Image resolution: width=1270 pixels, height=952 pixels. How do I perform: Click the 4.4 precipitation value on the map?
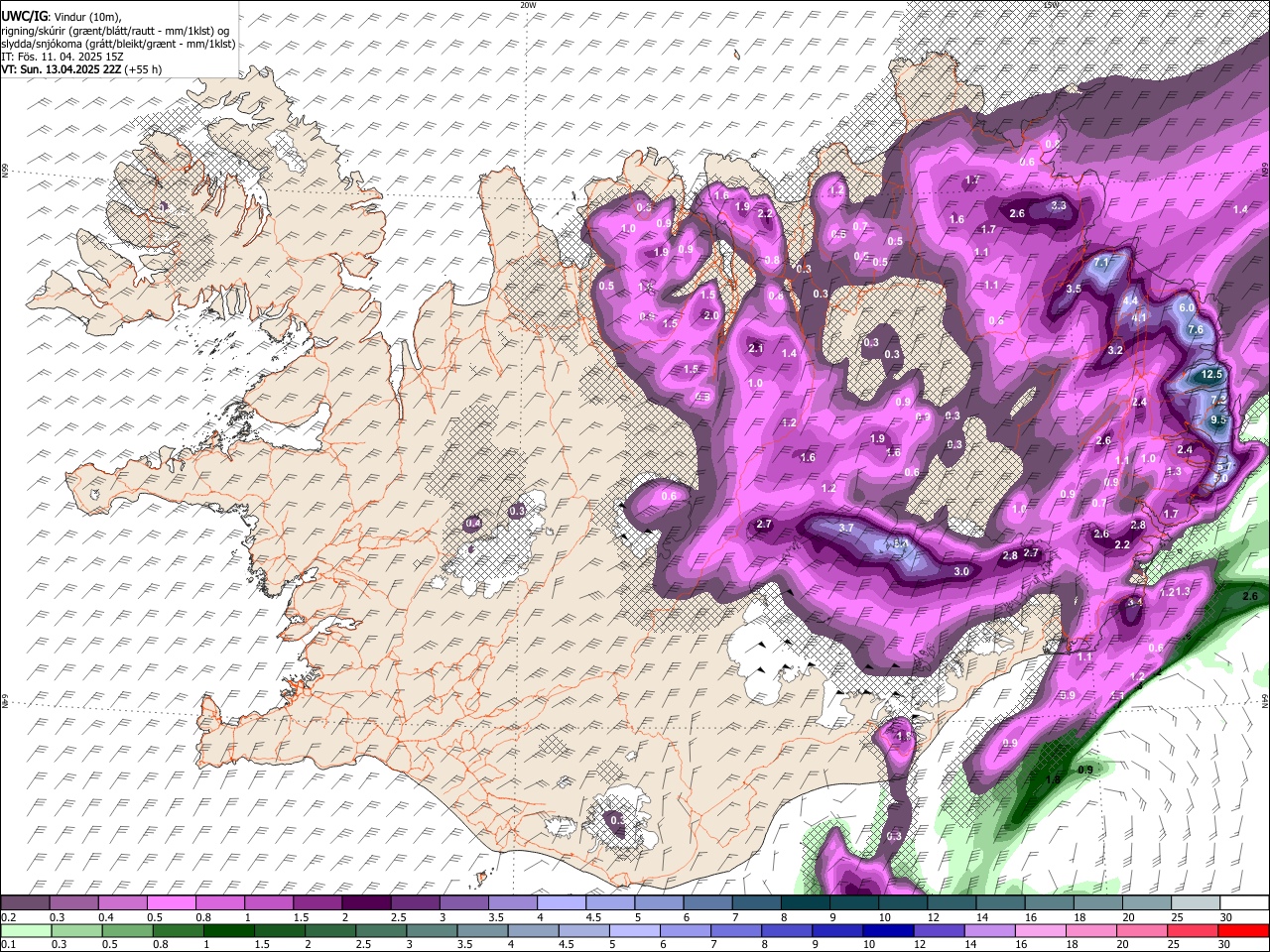point(1130,300)
